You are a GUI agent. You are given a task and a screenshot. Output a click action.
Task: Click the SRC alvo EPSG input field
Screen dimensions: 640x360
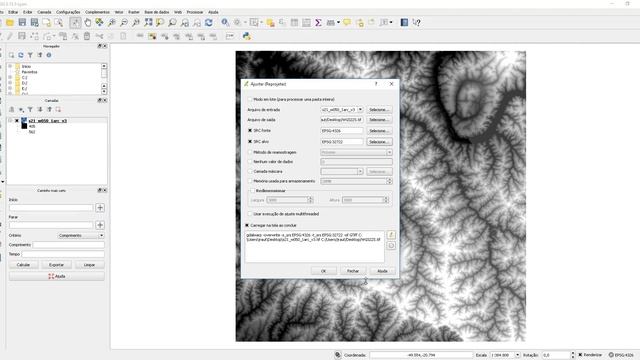[342, 142]
